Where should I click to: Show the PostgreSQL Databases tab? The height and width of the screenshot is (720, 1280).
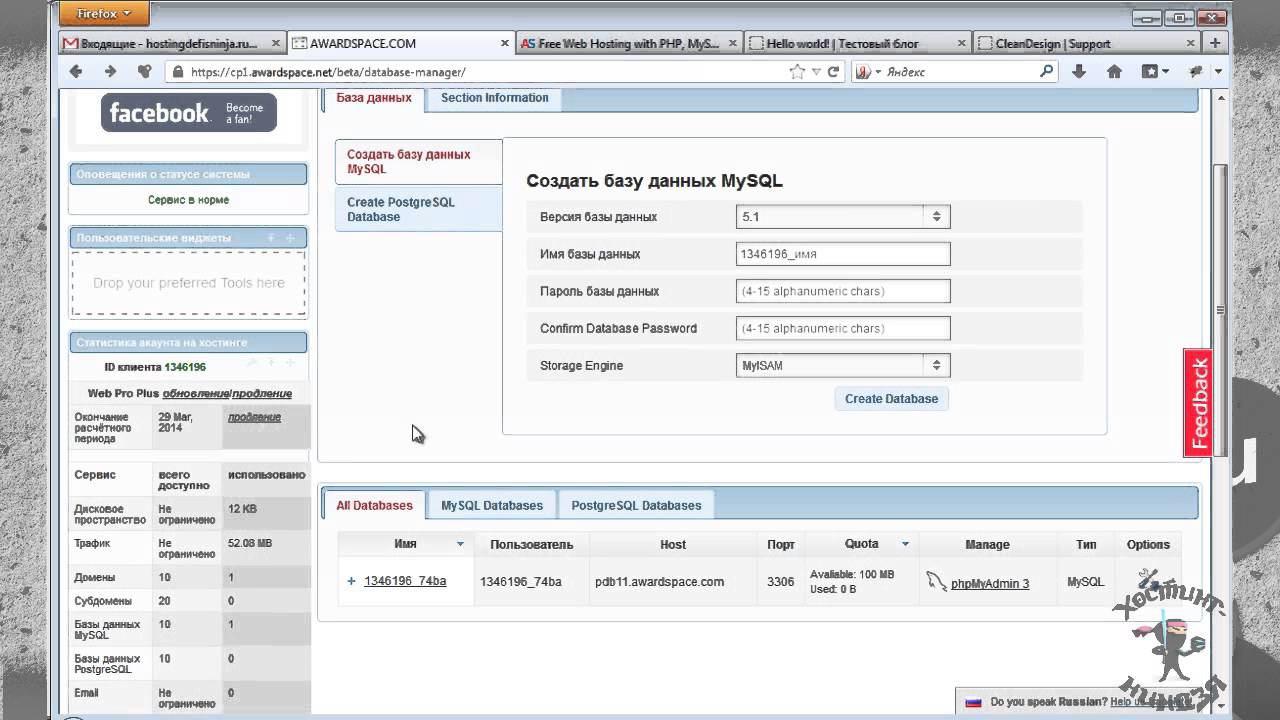point(636,505)
